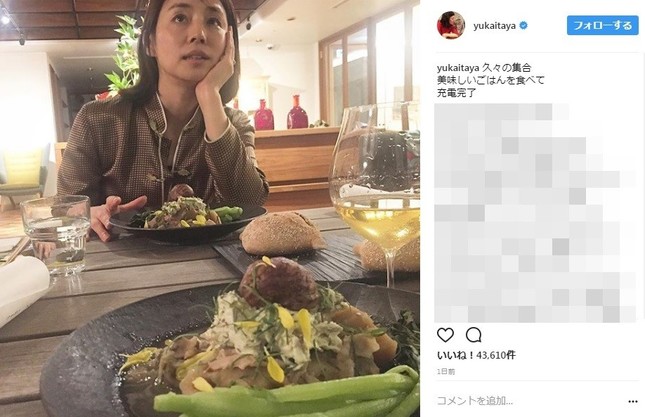645x417 pixels.
Task: Follow the account with フォローする button
Action: (602, 25)
